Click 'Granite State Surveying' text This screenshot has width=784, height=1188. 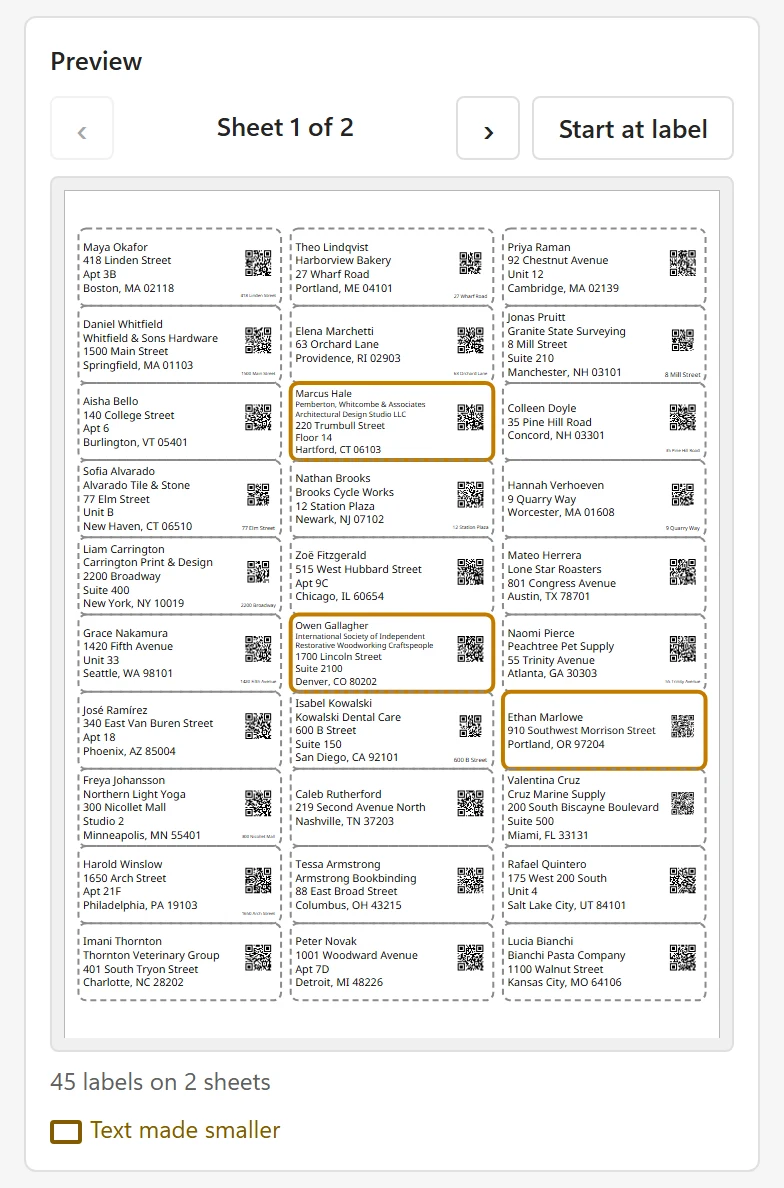click(567, 331)
